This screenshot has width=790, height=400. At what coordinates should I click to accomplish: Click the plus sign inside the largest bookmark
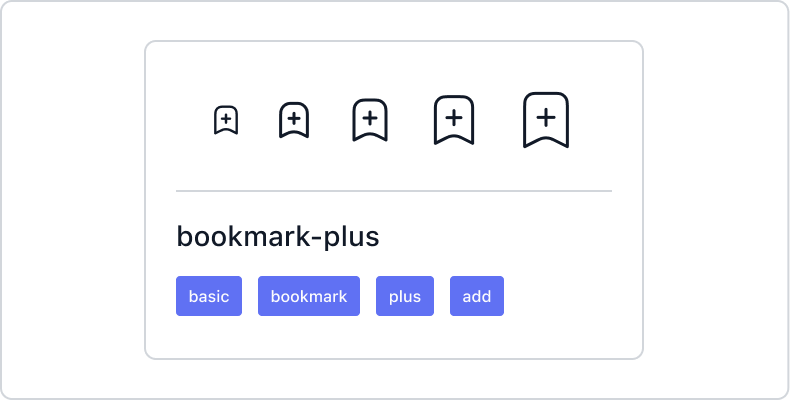[x=546, y=117]
